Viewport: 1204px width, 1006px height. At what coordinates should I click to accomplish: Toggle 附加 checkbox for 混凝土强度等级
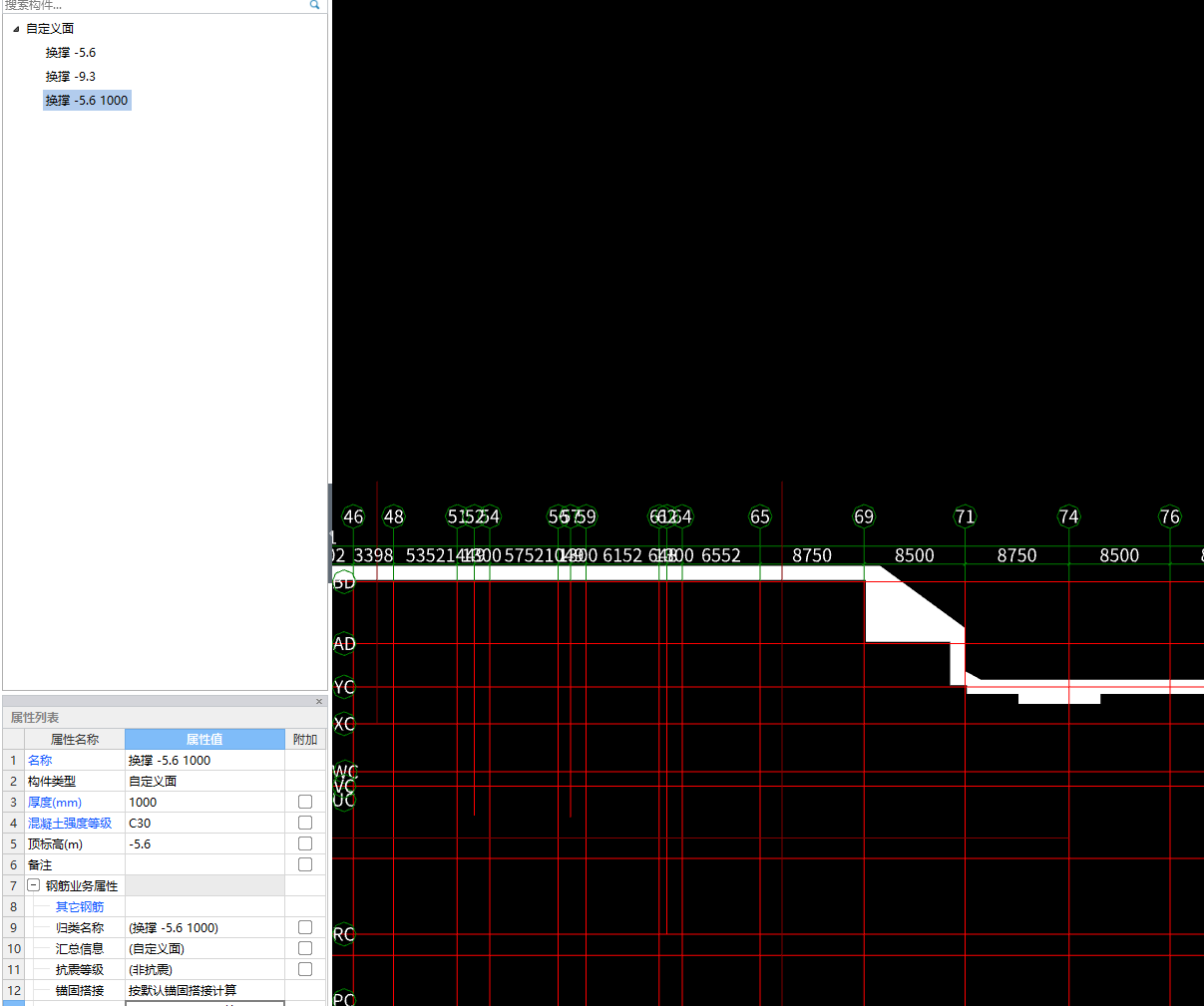click(x=305, y=823)
